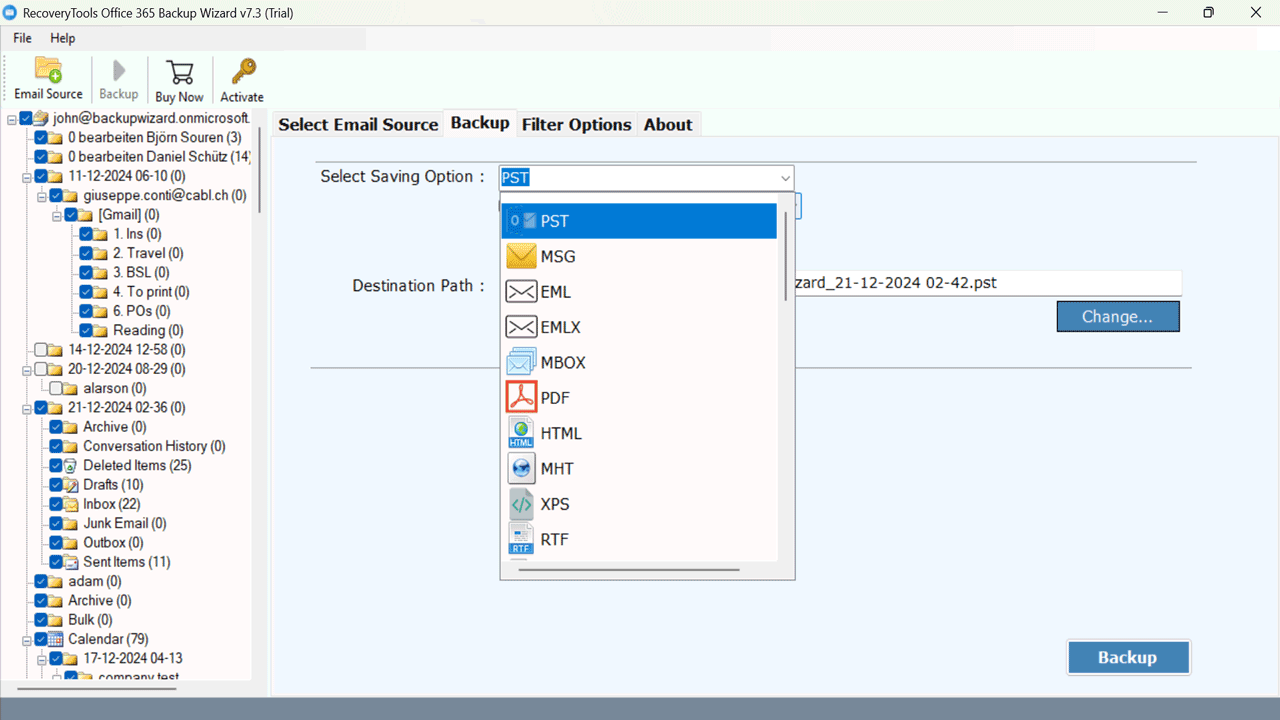Click the XPS code icon
1280x720 pixels.
click(522, 504)
